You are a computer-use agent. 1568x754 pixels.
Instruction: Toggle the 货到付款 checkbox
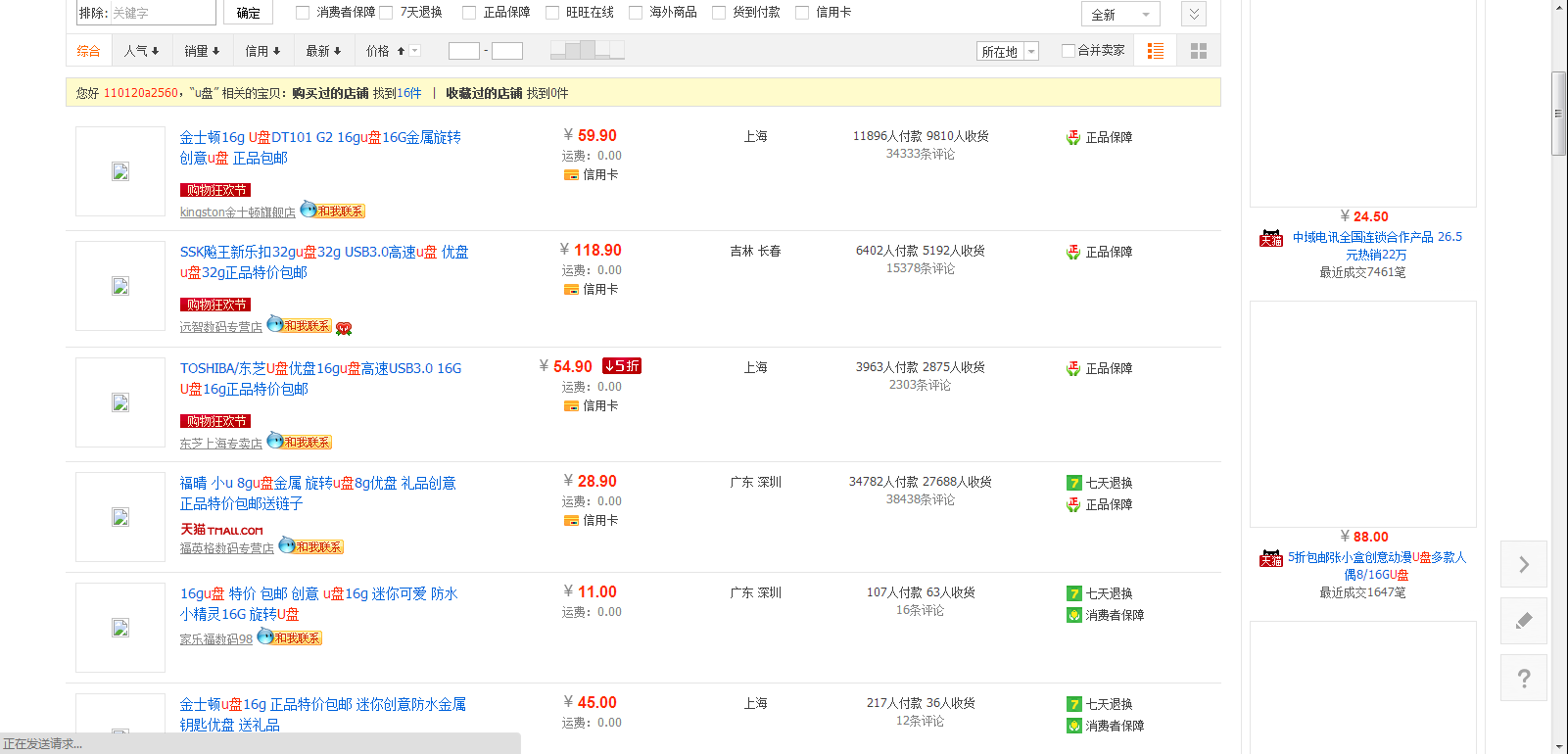(719, 13)
